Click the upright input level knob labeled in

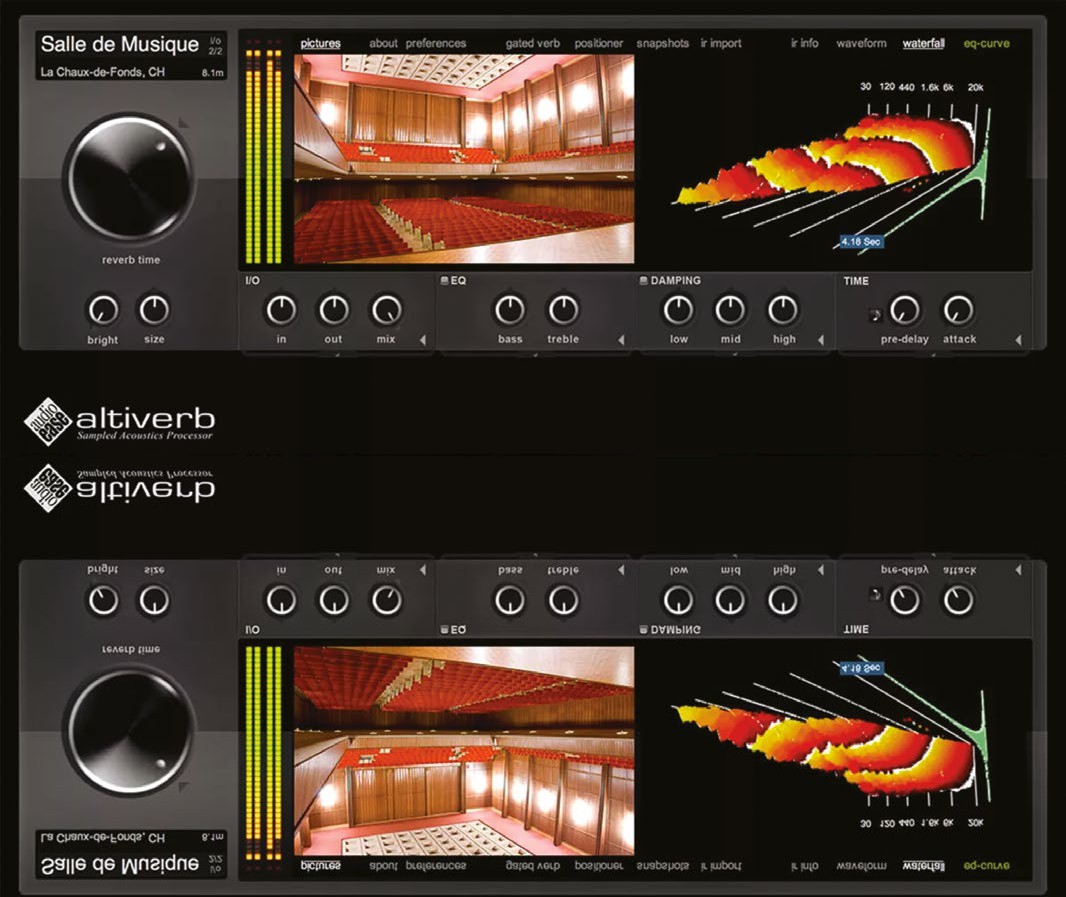[x=281, y=310]
